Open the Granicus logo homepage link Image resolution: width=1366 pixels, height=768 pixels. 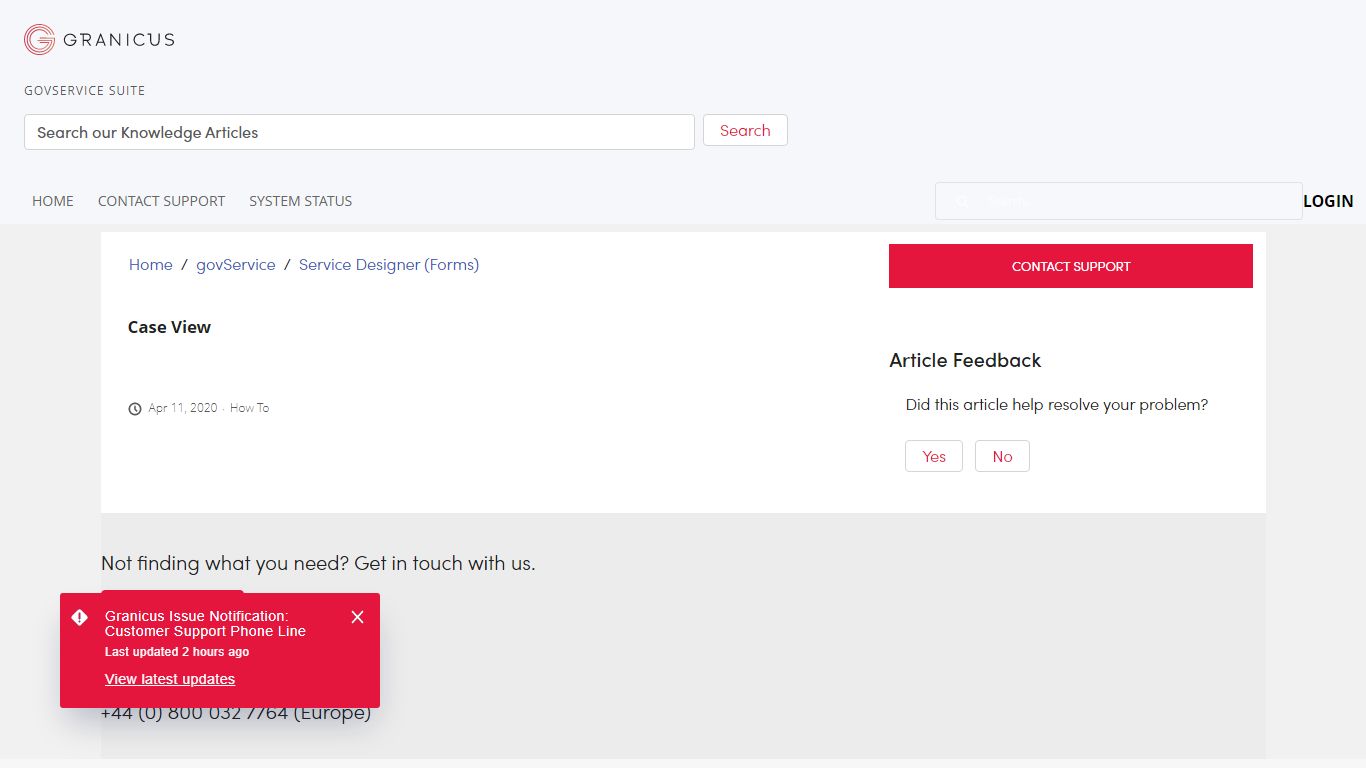[x=100, y=40]
